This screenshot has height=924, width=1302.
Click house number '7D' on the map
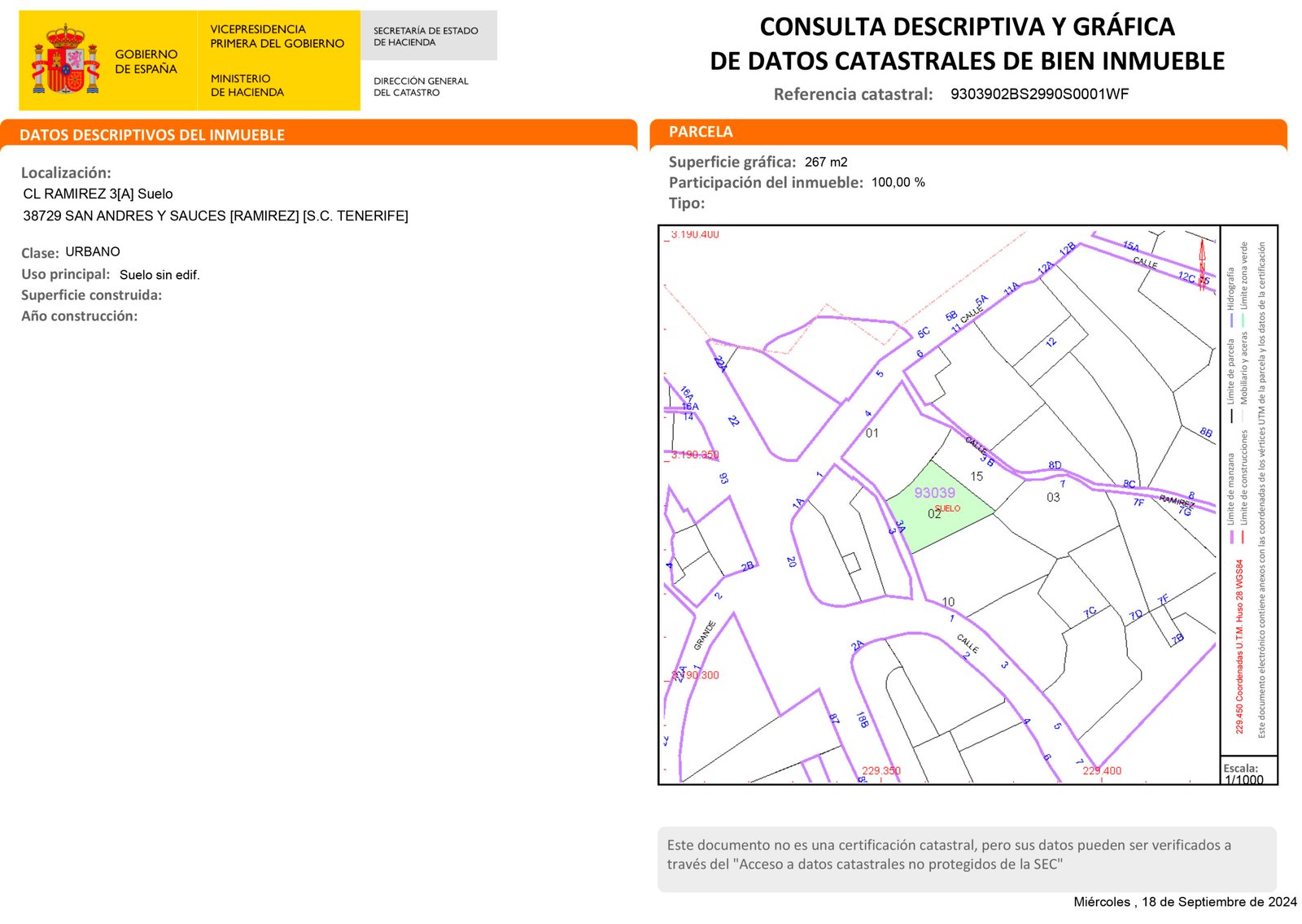[x=1136, y=616]
